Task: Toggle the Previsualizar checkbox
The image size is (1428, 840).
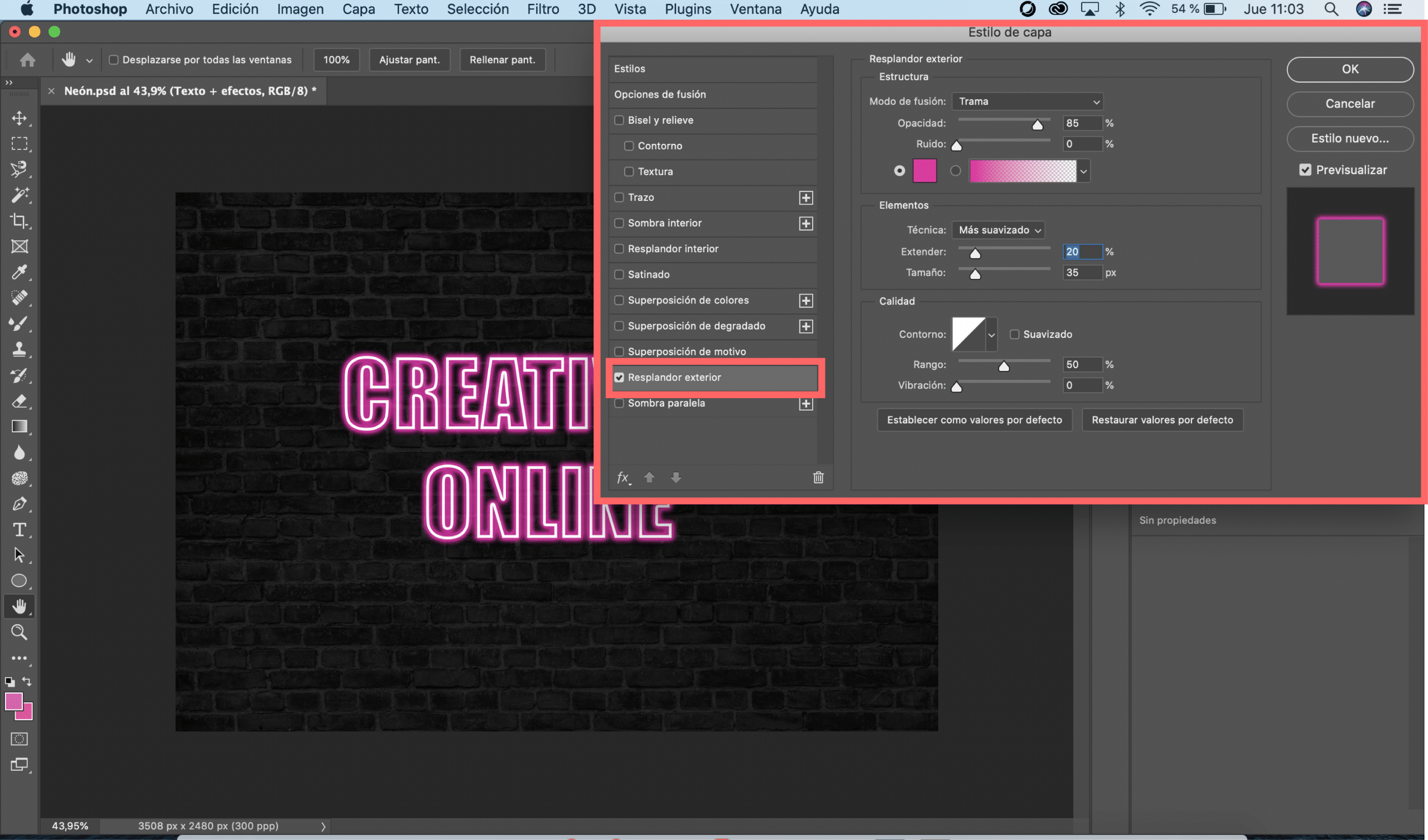Action: [x=1305, y=170]
